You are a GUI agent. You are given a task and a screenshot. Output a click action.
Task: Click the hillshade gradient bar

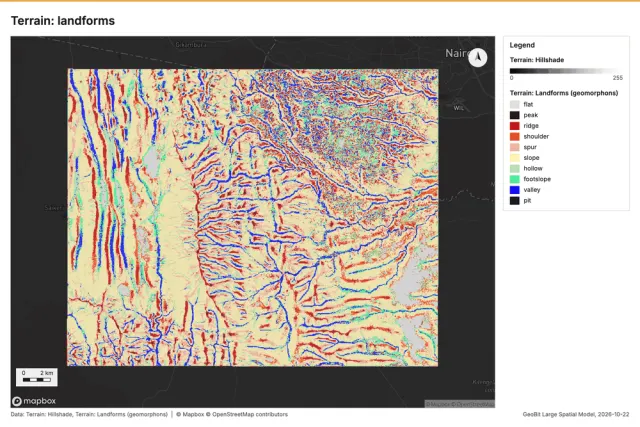click(566, 71)
